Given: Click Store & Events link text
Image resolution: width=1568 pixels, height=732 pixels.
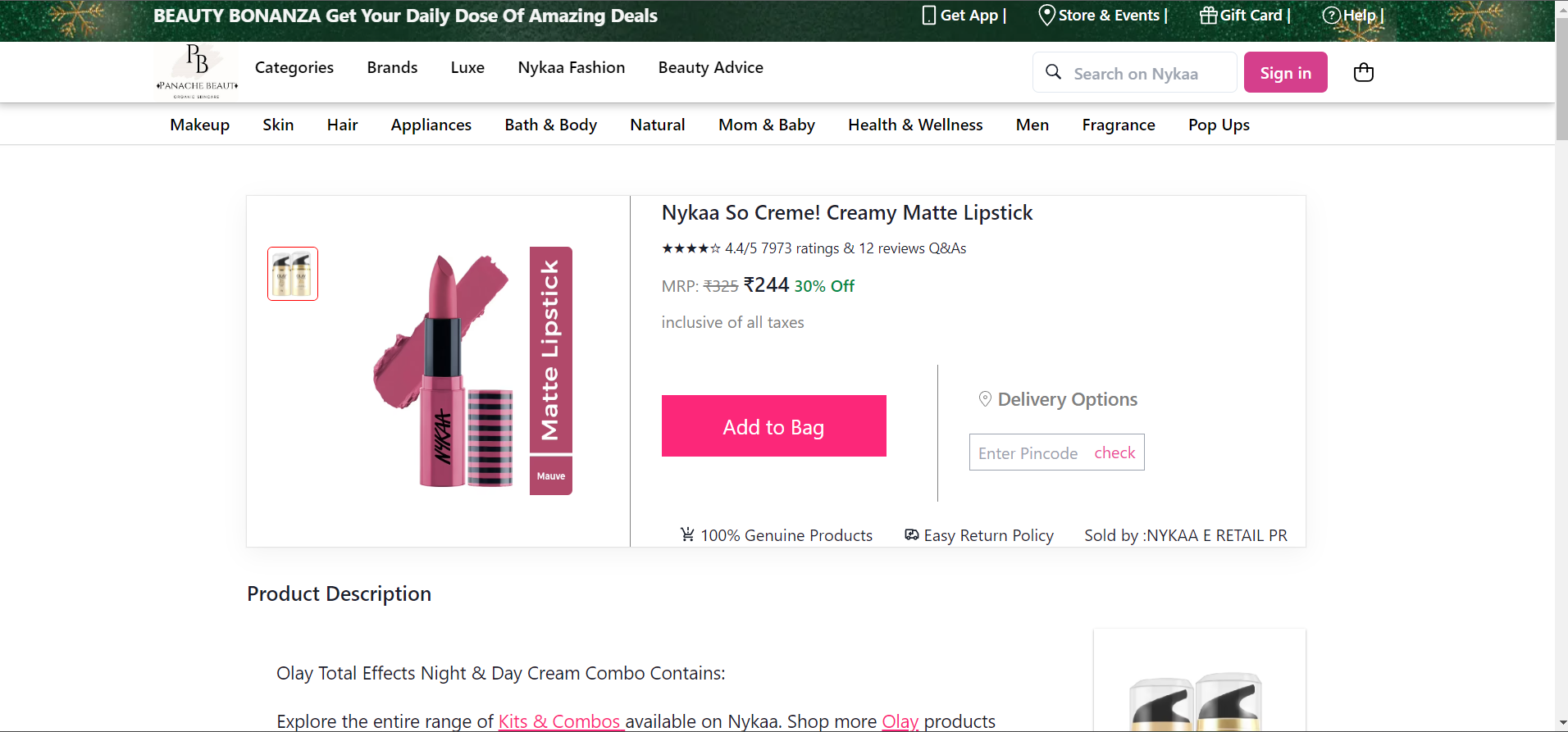Looking at the screenshot, I should (1109, 15).
